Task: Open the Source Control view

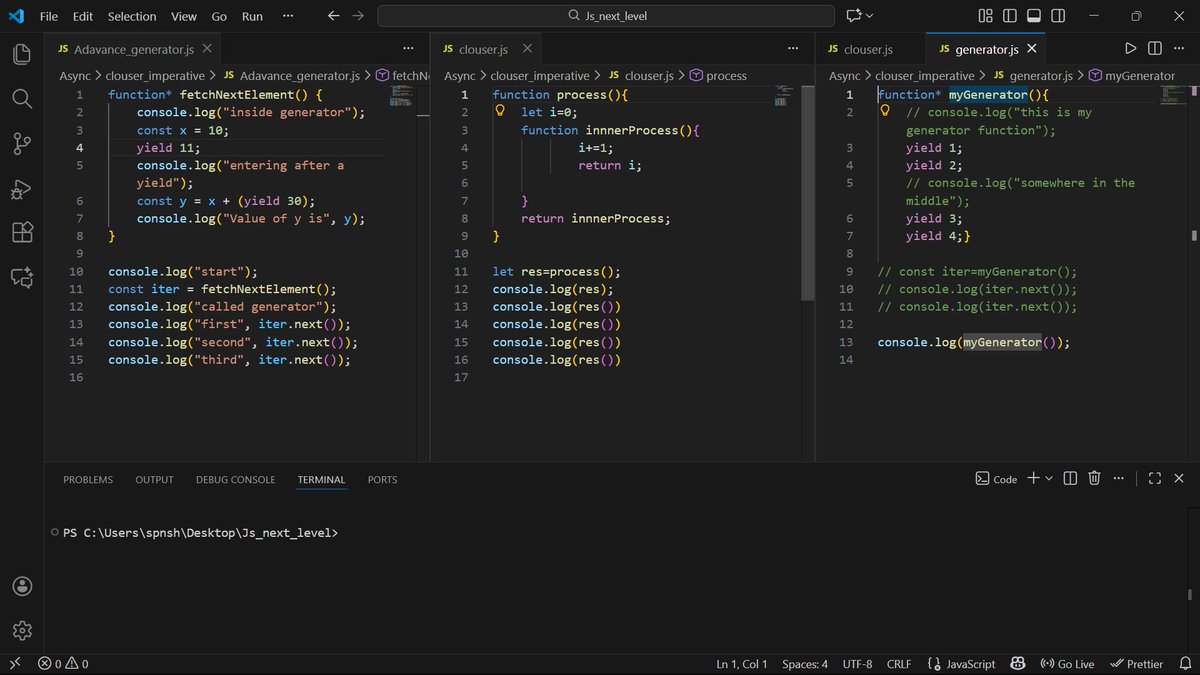Action: [21, 143]
